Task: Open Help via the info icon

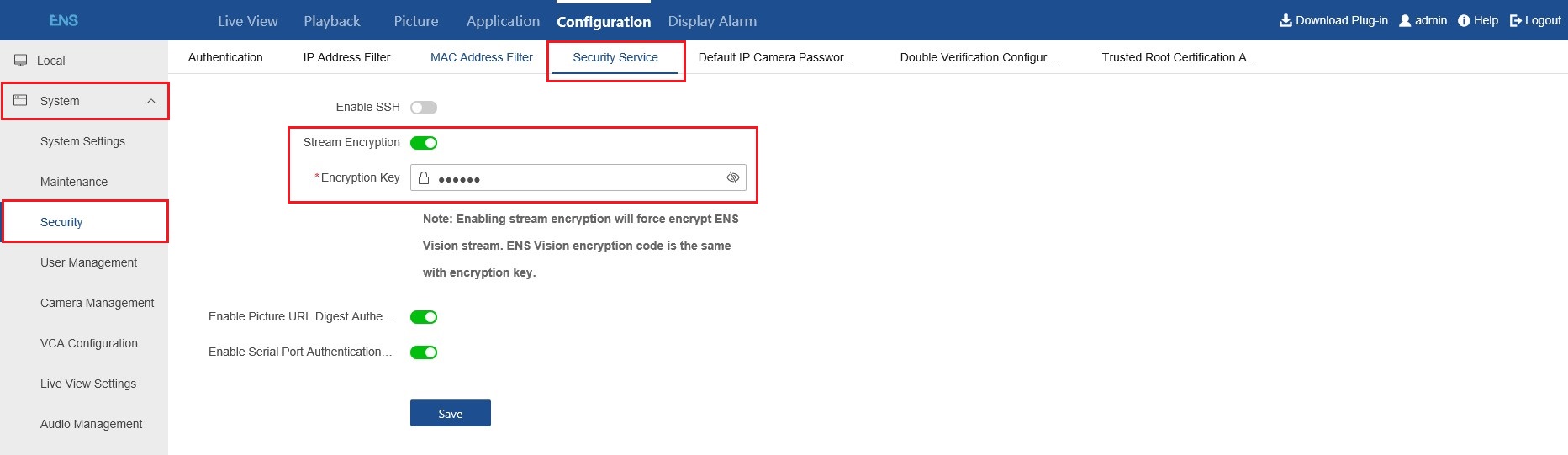Action: (1464, 20)
